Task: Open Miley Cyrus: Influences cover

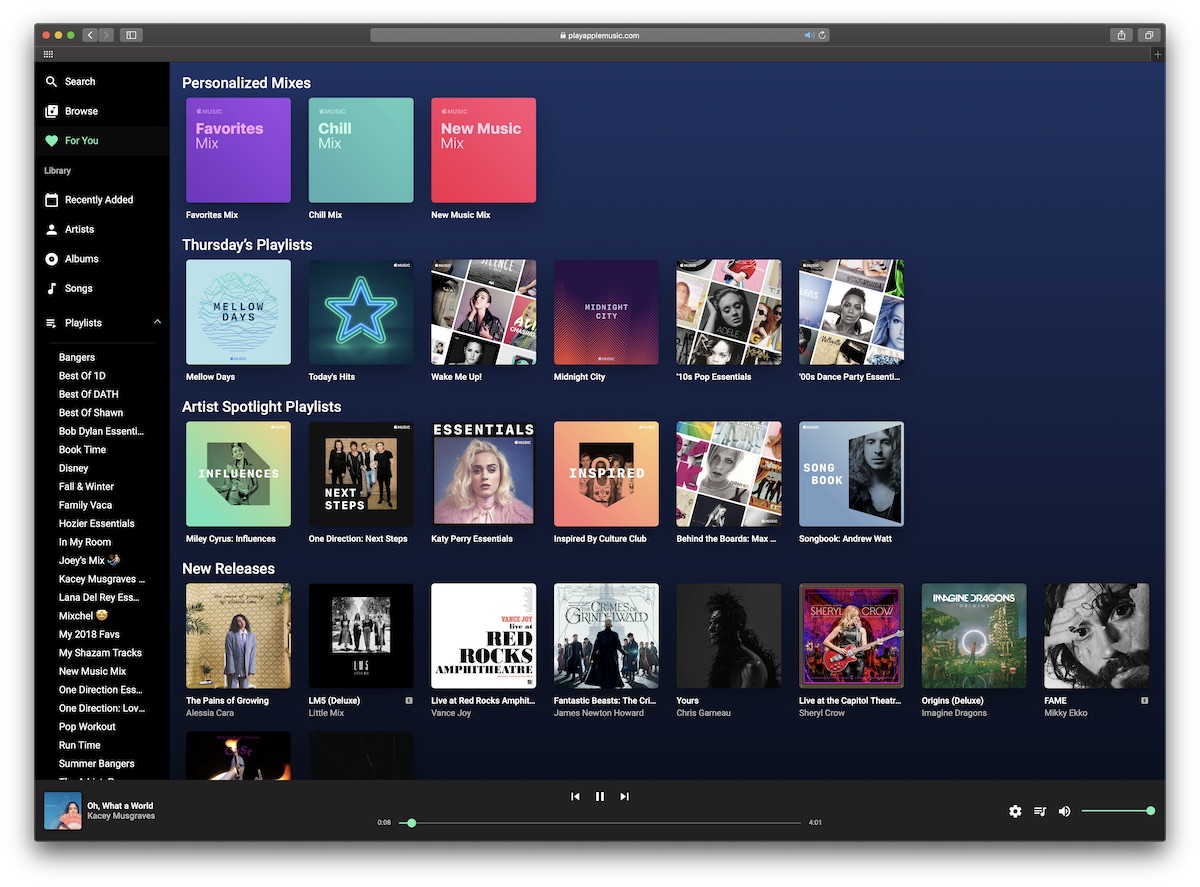Action: (238, 474)
